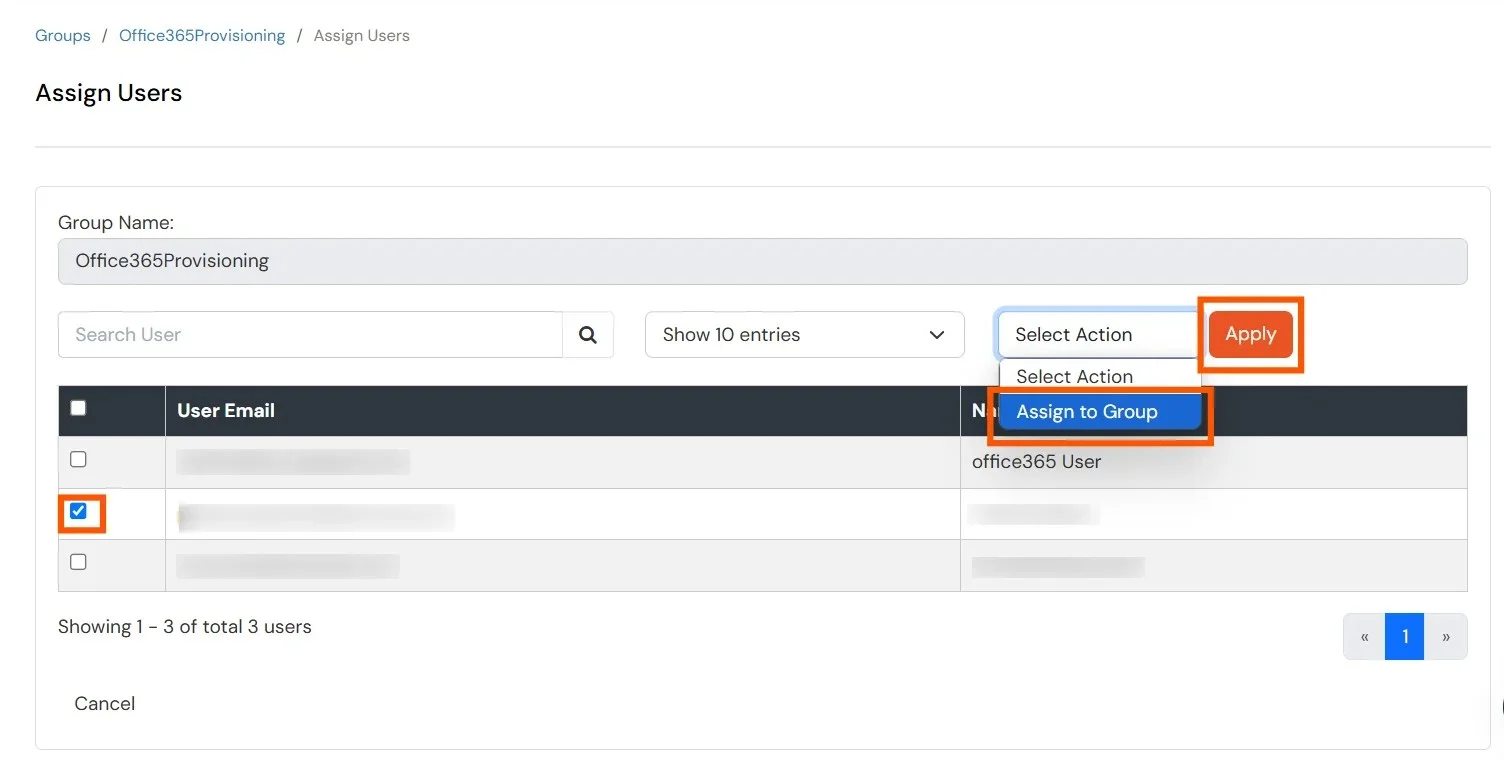
Task: Click inside the Search User field
Action: tap(300, 334)
